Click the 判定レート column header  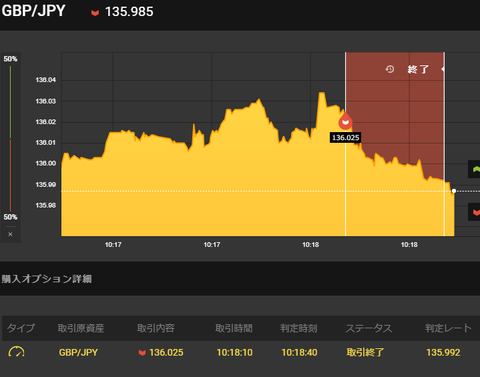coord(448,328)
